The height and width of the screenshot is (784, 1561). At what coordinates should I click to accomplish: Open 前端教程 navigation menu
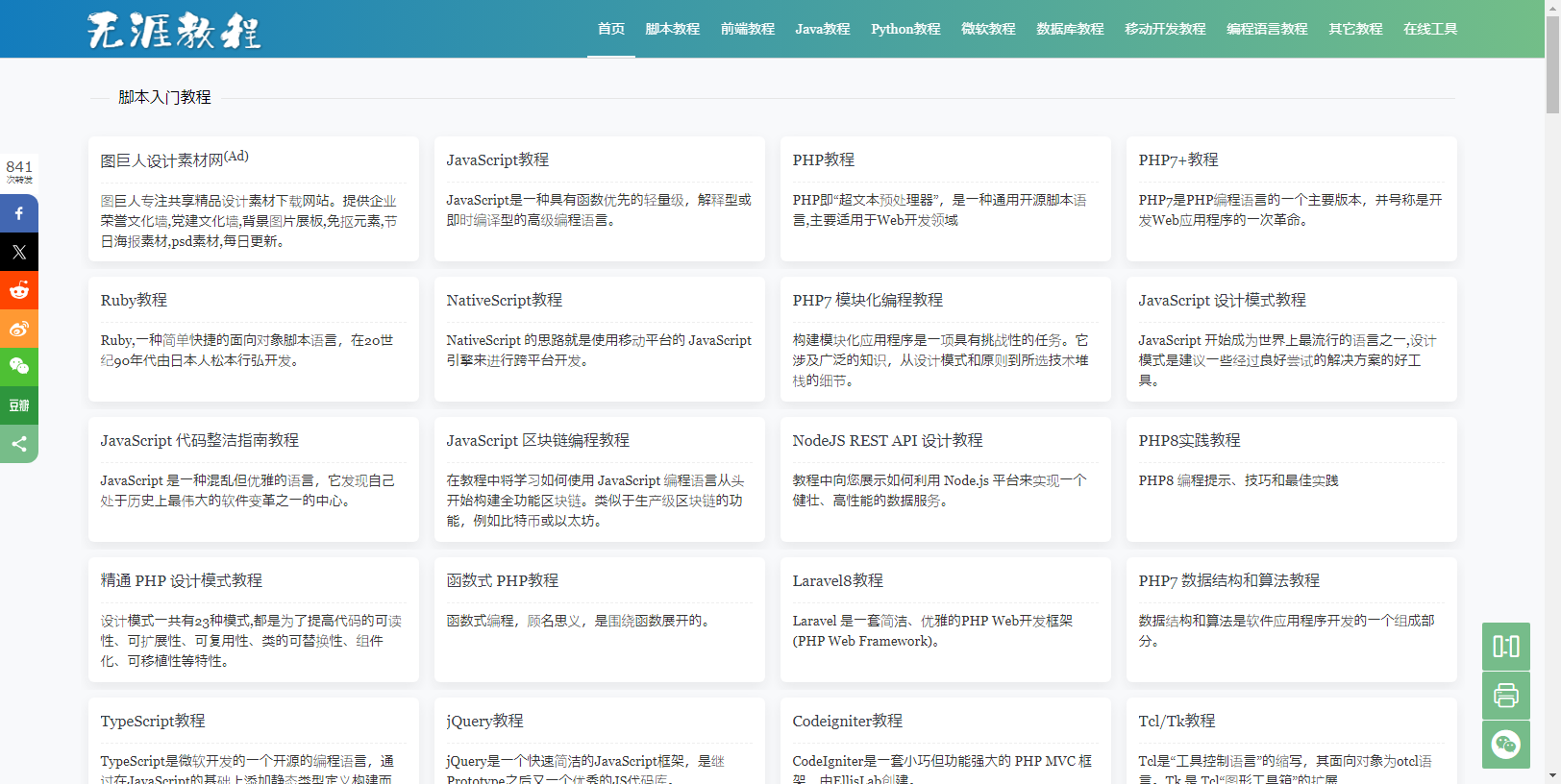[x=748, y=29]
